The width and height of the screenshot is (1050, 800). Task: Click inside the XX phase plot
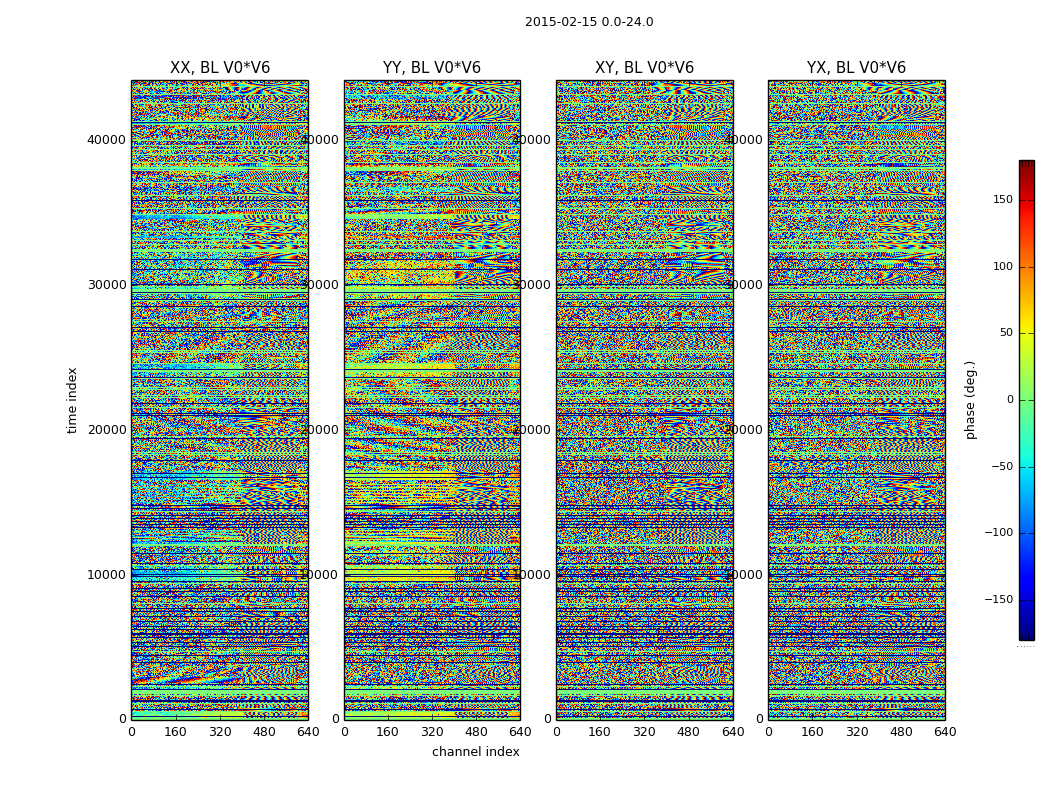[220, 400]
